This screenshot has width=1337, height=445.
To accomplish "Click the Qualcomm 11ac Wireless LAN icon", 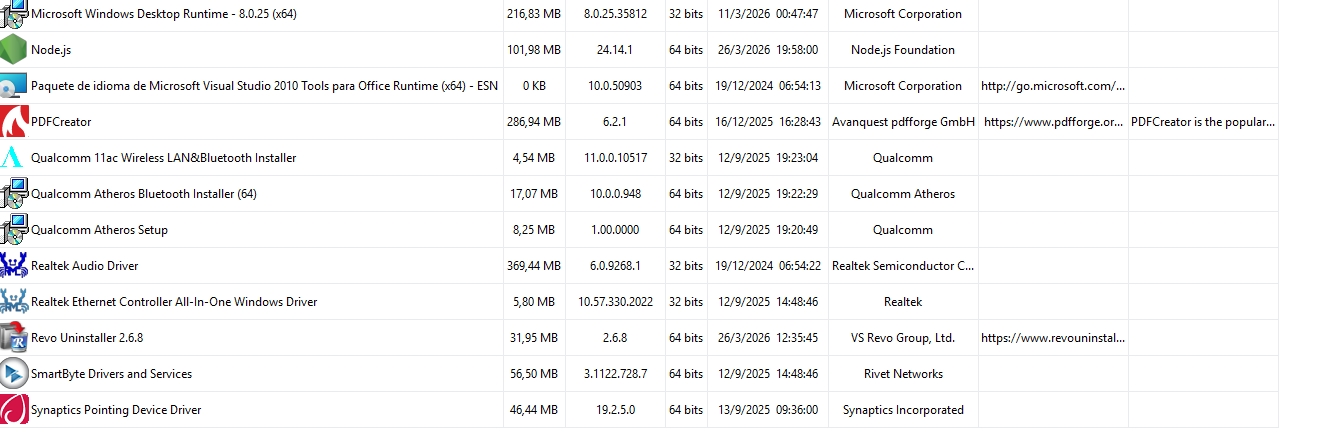I will click(x=14, y=158).
